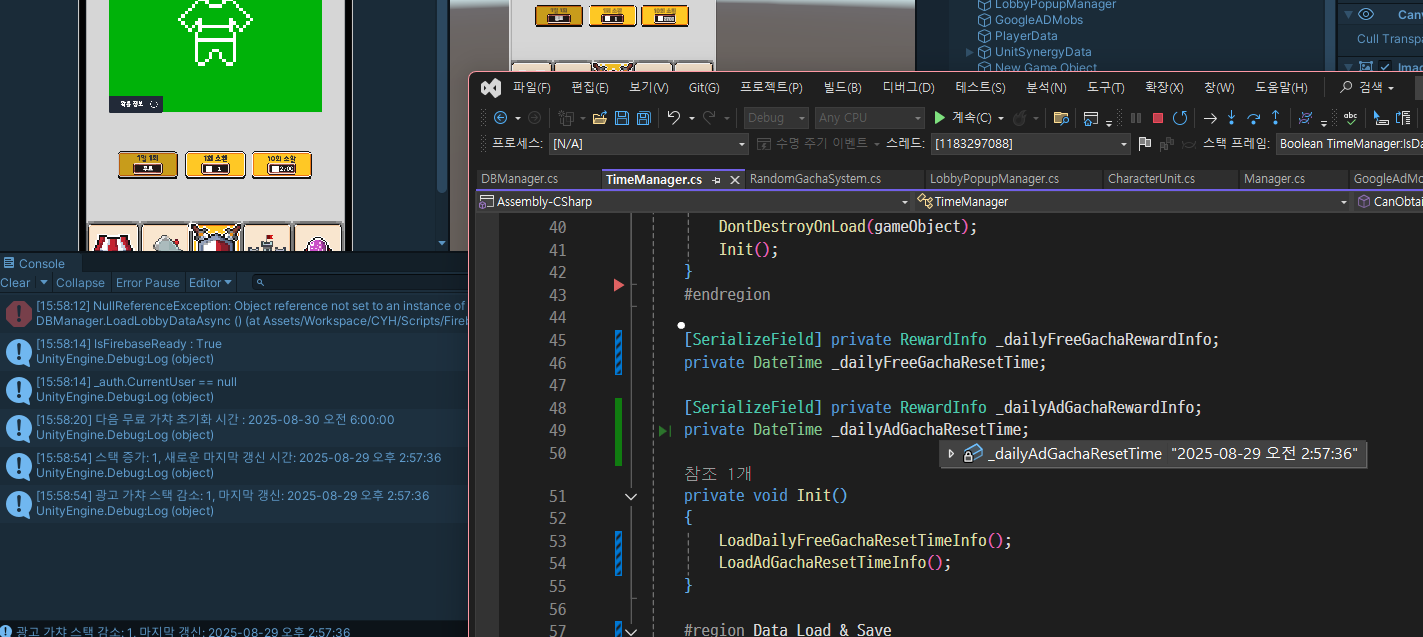This screenshot has width=1423, height=637.
Task: Switch to the RandomGachaSystem.cs tab
Action: pyautogui.click(x=815, y=179)
